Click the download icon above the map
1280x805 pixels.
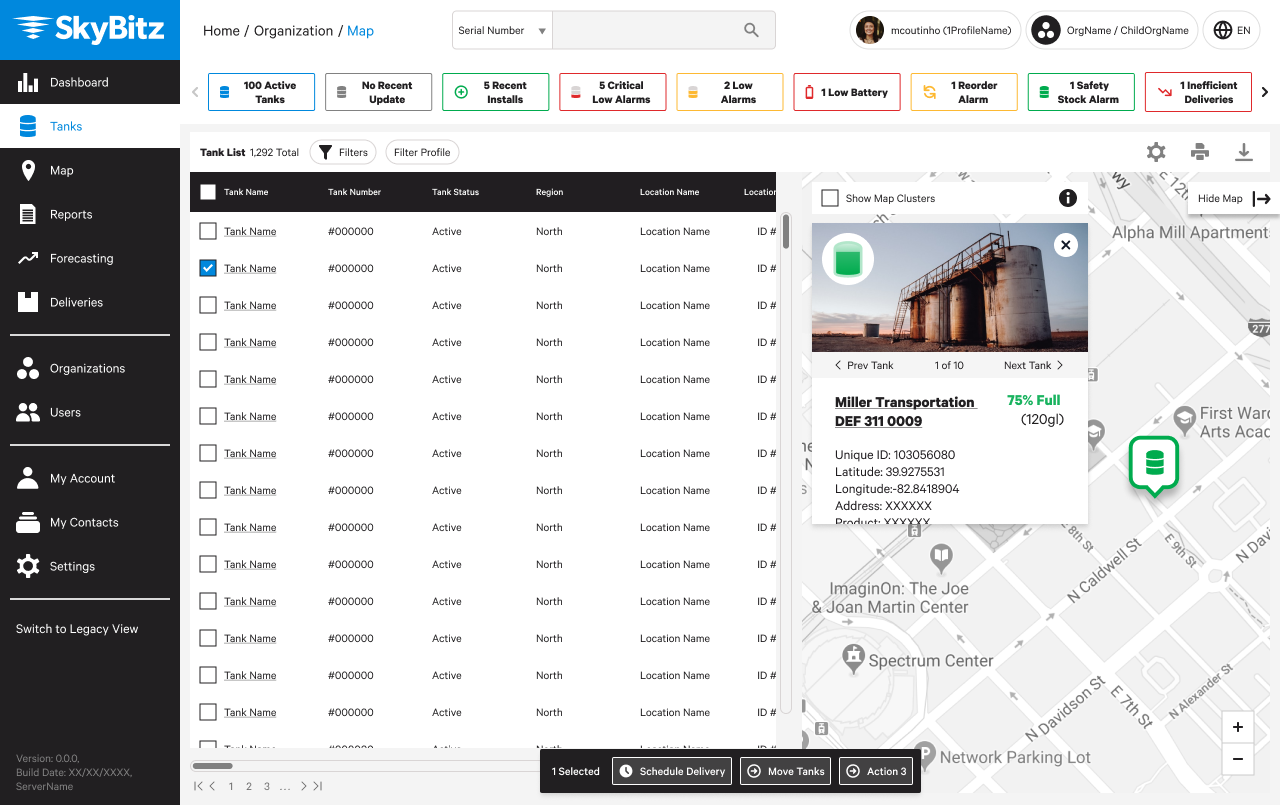(x=1243, y=152)
